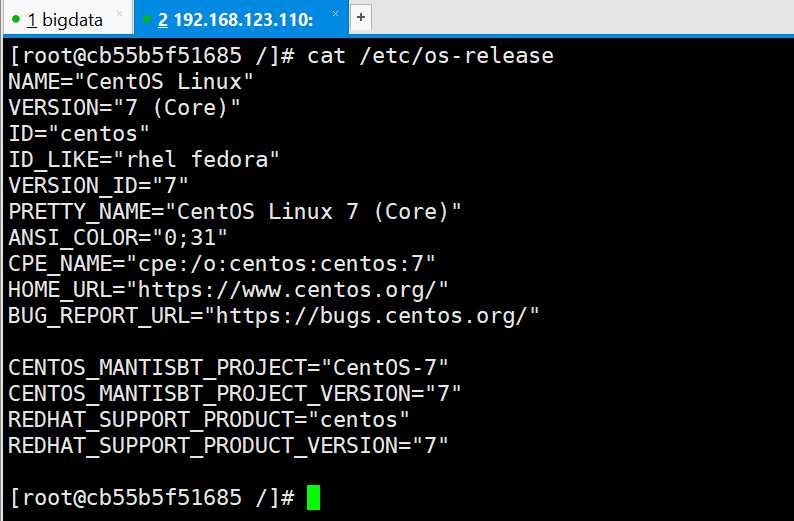The height and width of the screenshot is (521, 794).
Task: Click the green status dot on 192.168.123.110 tab
Action: pos(147,19)
